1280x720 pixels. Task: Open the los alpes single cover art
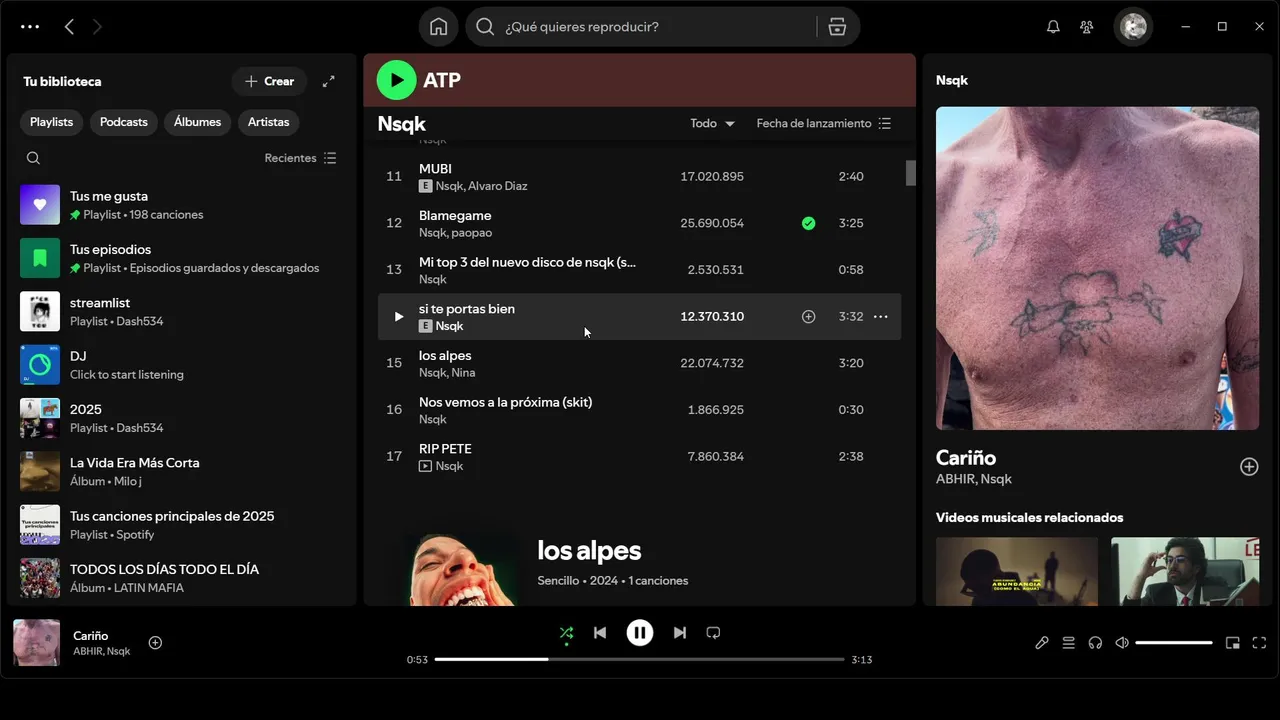[464, 568]
